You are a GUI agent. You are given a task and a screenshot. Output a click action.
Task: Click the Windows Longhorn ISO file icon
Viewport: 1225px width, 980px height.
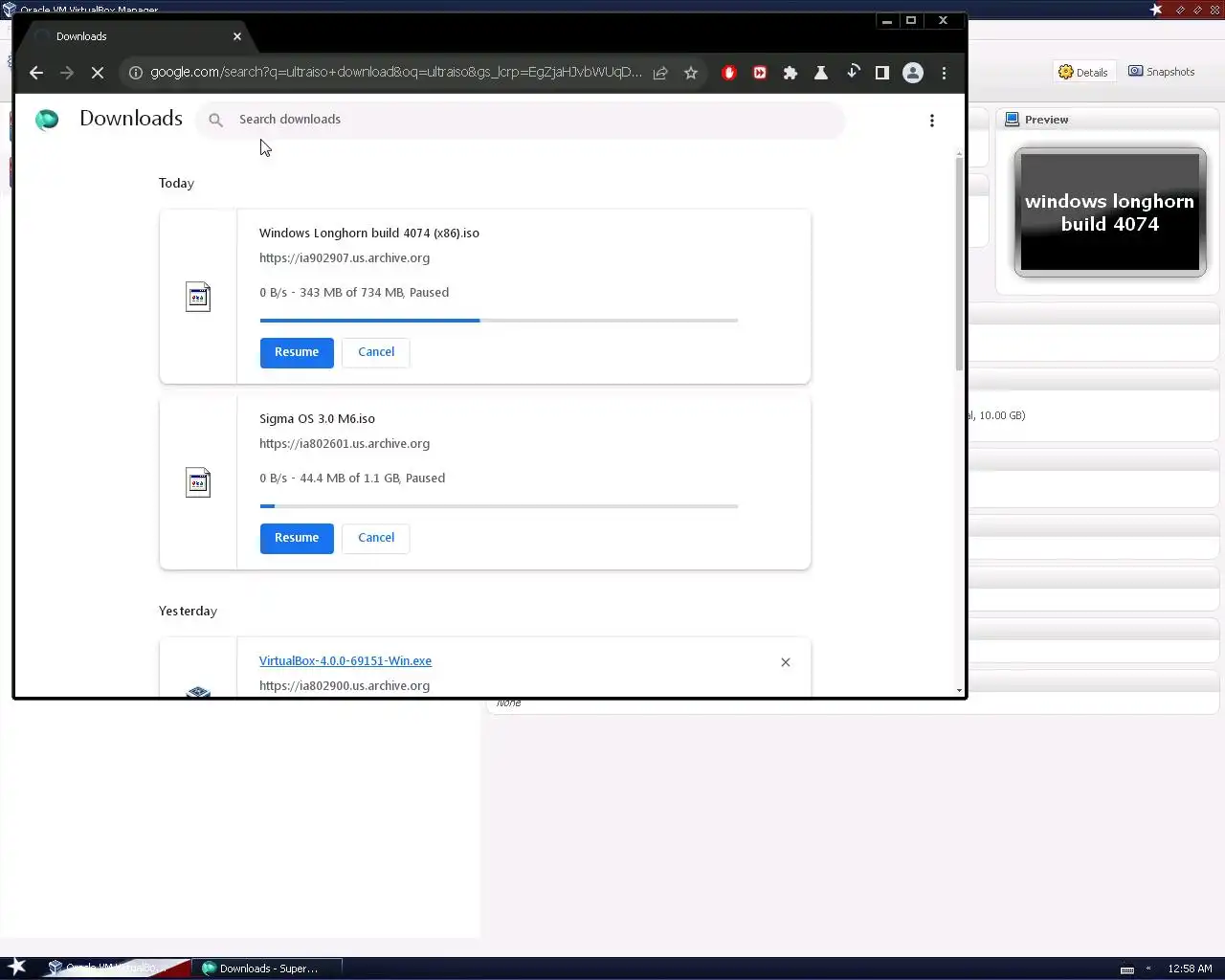pos(198,297)
